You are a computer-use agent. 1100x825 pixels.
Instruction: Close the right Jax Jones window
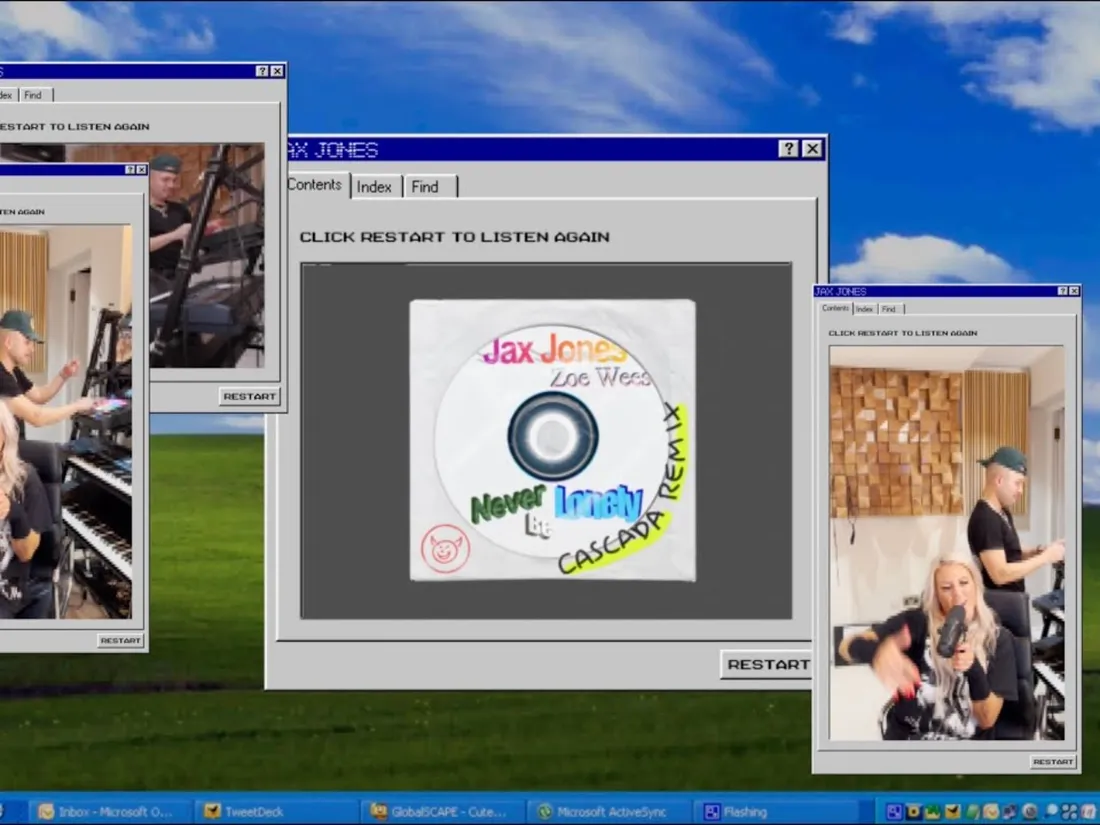1074,291
